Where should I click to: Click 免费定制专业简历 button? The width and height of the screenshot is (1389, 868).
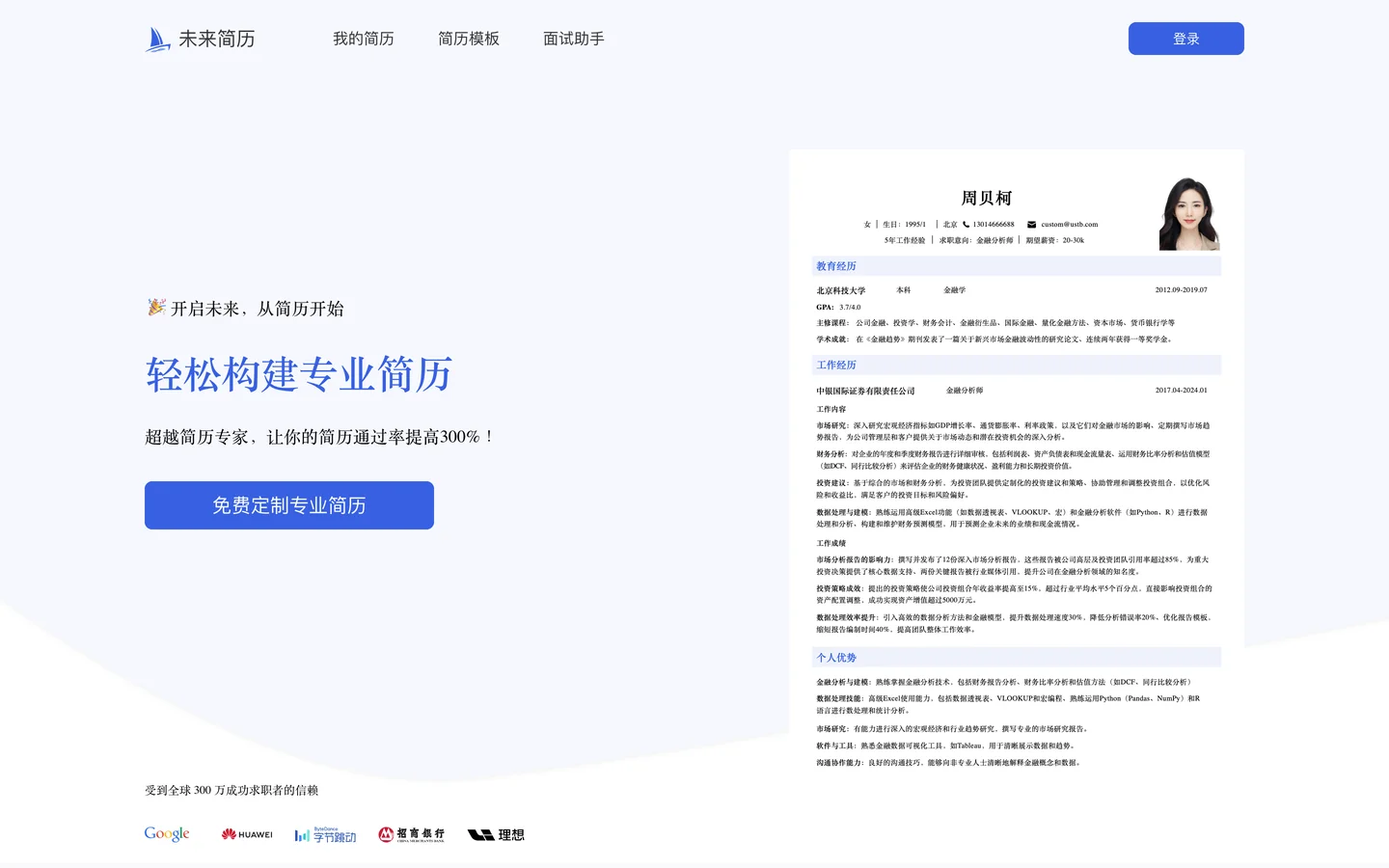(289, 505)
